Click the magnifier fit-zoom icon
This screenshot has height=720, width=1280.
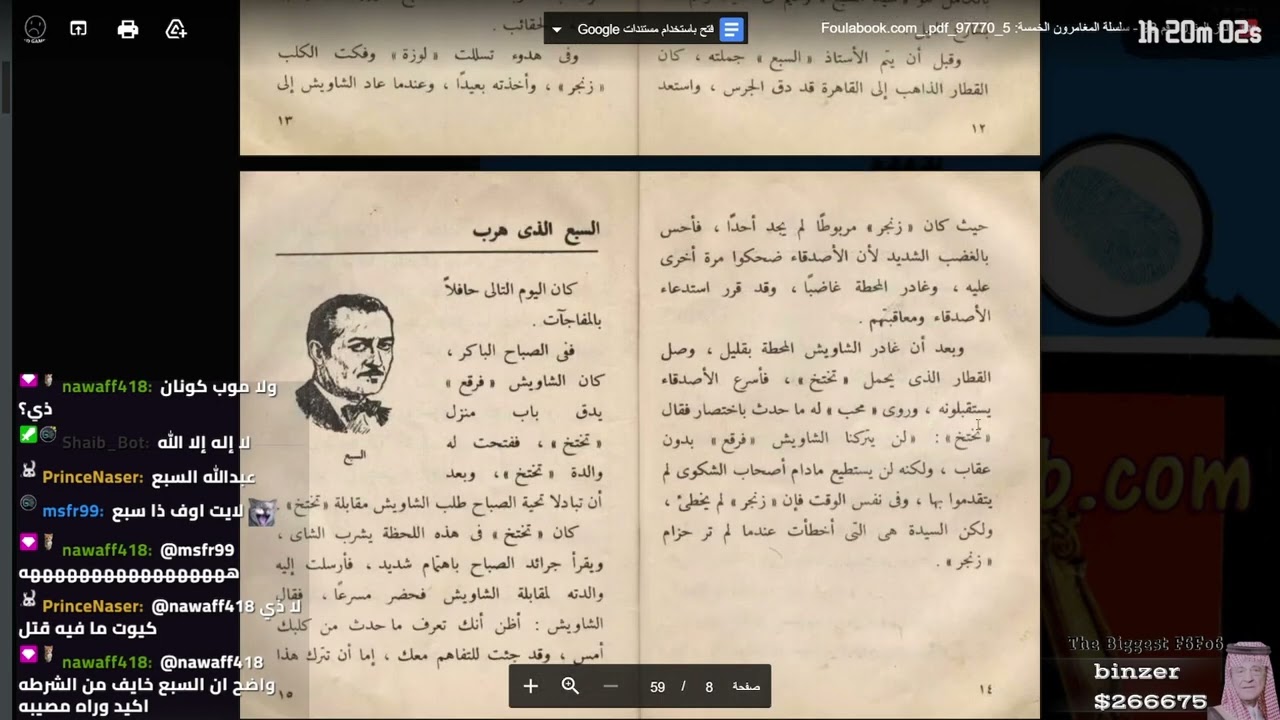[x=570, y=686]
